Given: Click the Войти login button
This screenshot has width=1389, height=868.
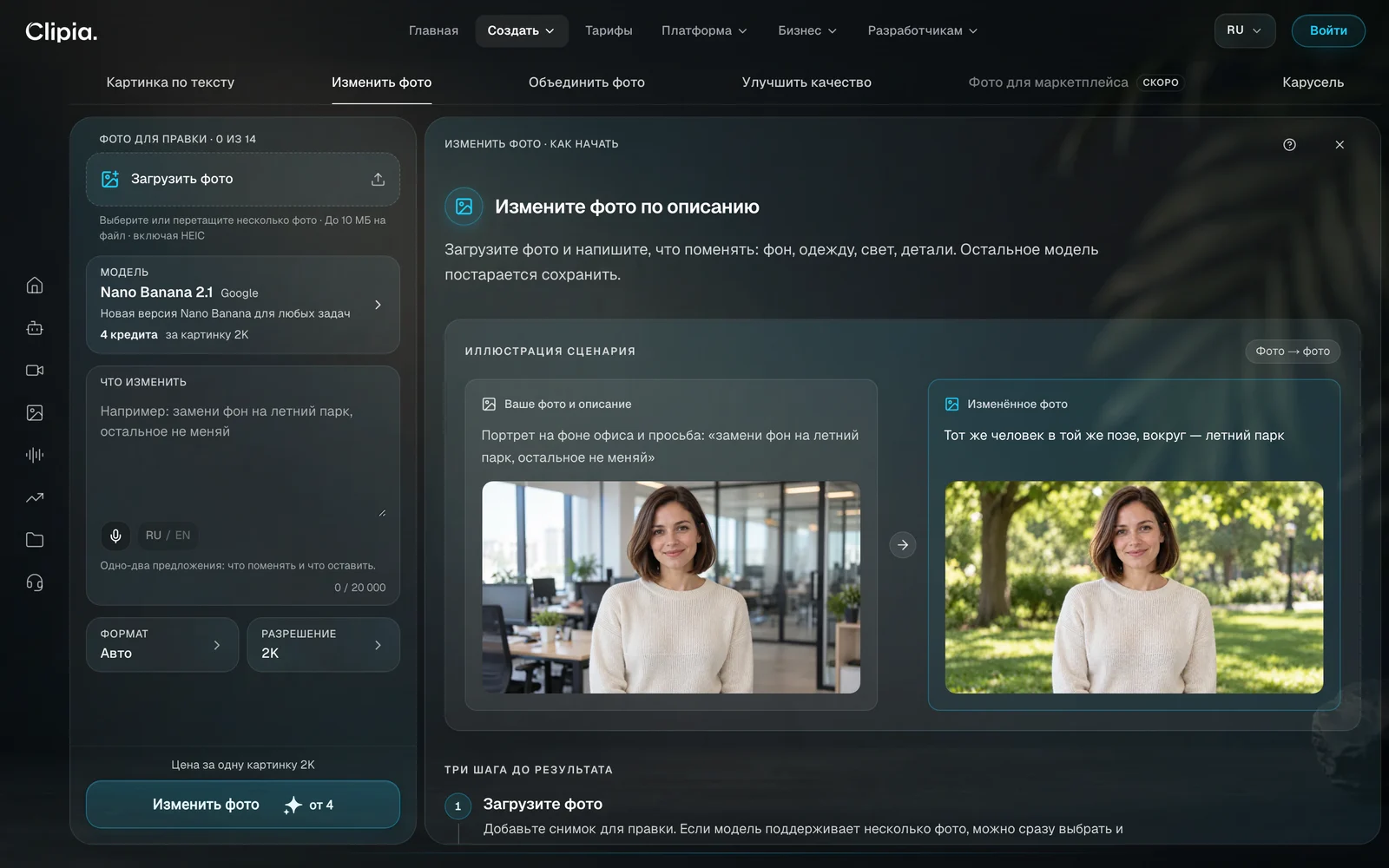Looking at the screenshot, I should coord(1328,30).
